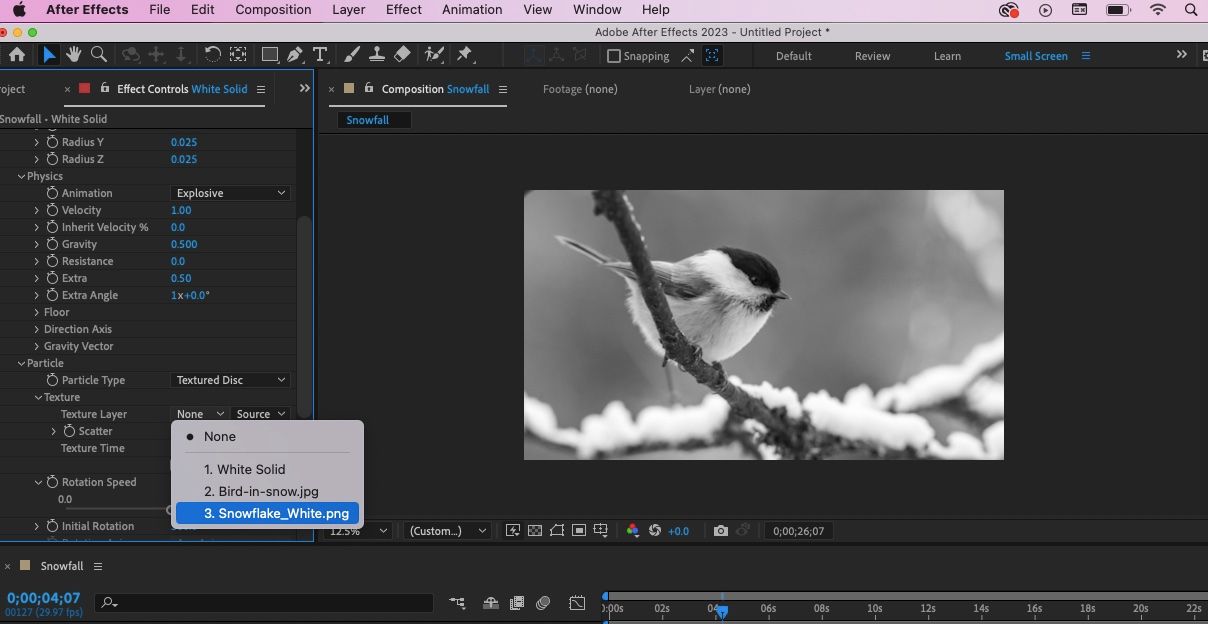Open the Graph Editor in timeline
The height and width of the screenshot is (624, 1208).
pos(577,603)
